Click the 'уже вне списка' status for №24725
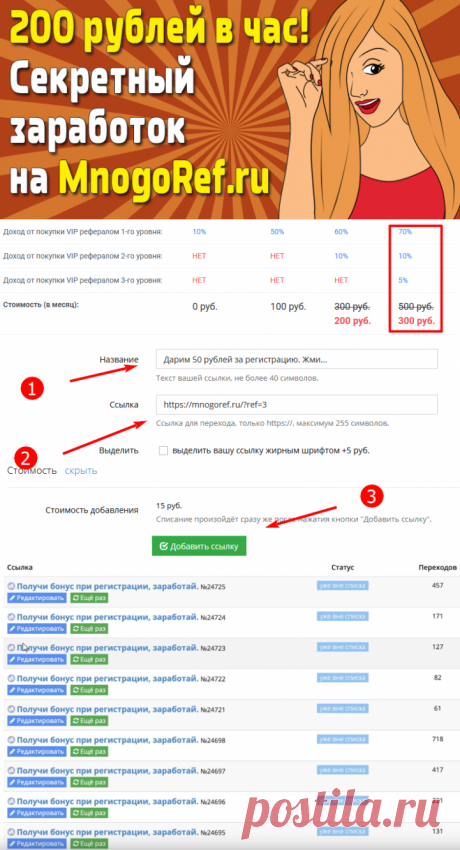This screenshot has height=850, width=460. [x=343, y=585]
